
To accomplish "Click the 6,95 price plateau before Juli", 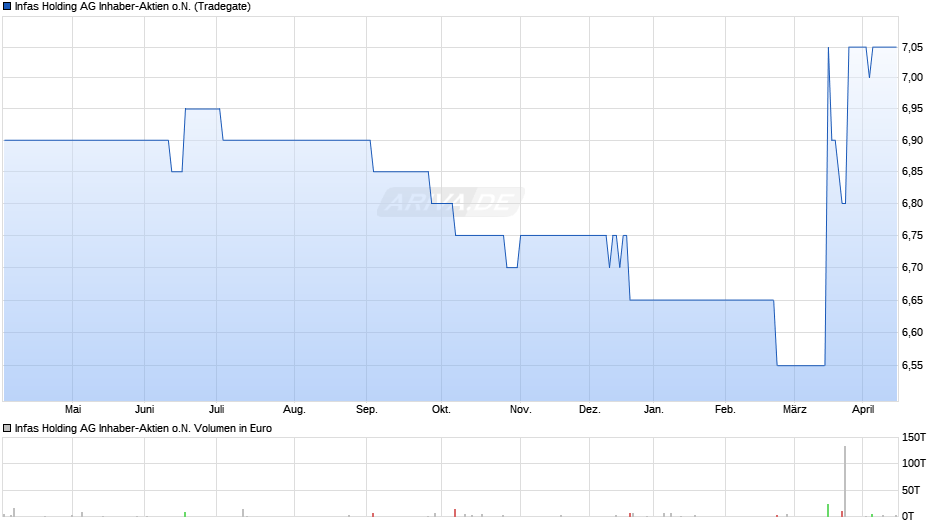I will point(202,108).
